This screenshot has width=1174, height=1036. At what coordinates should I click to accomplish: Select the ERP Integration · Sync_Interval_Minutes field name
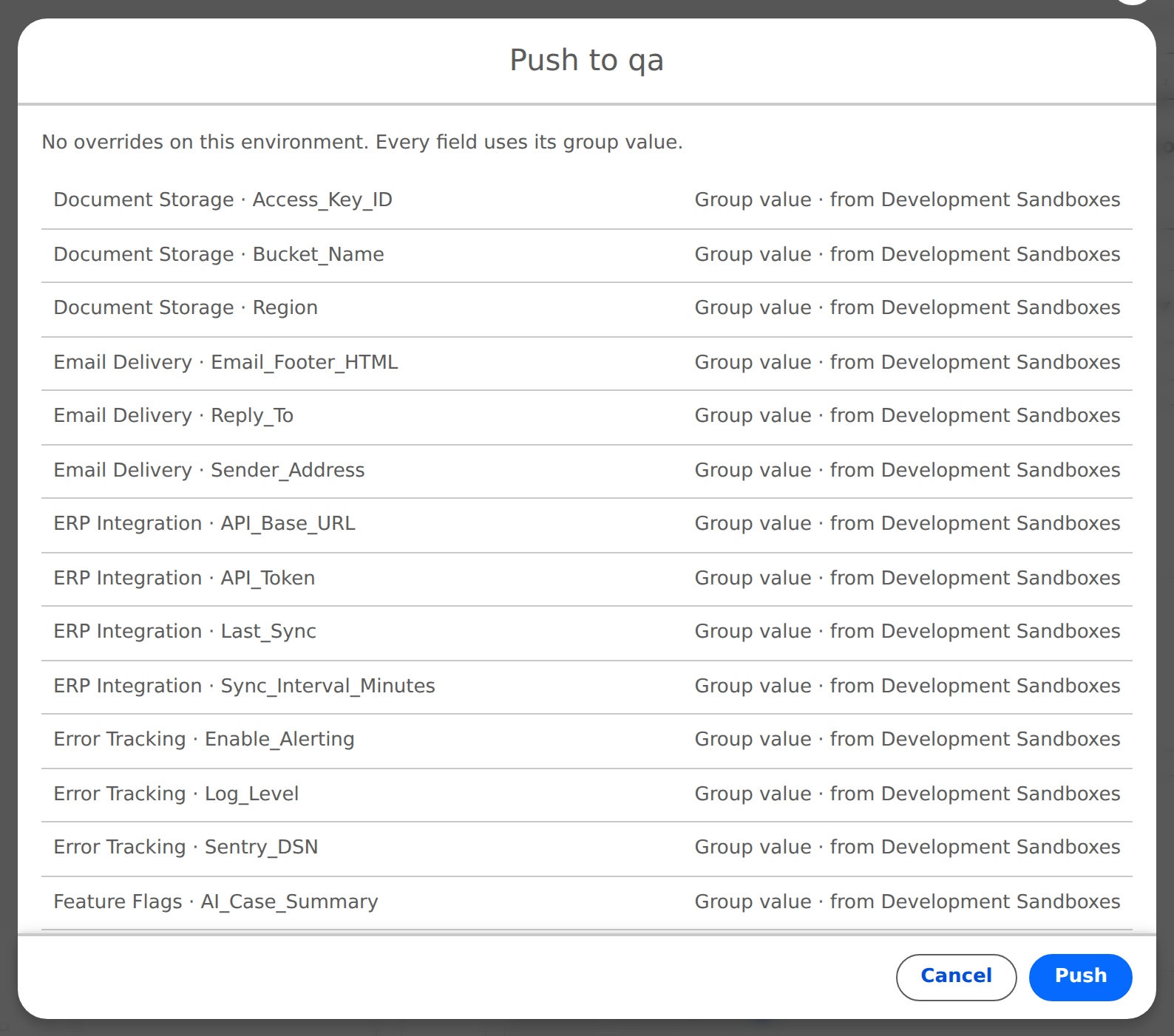(245, 686)
